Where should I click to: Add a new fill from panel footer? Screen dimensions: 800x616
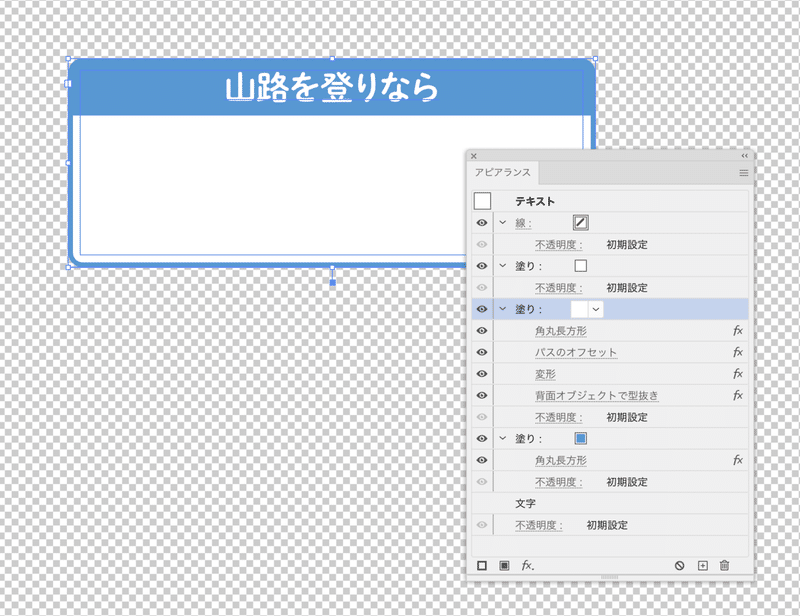(x=504, y=565)
